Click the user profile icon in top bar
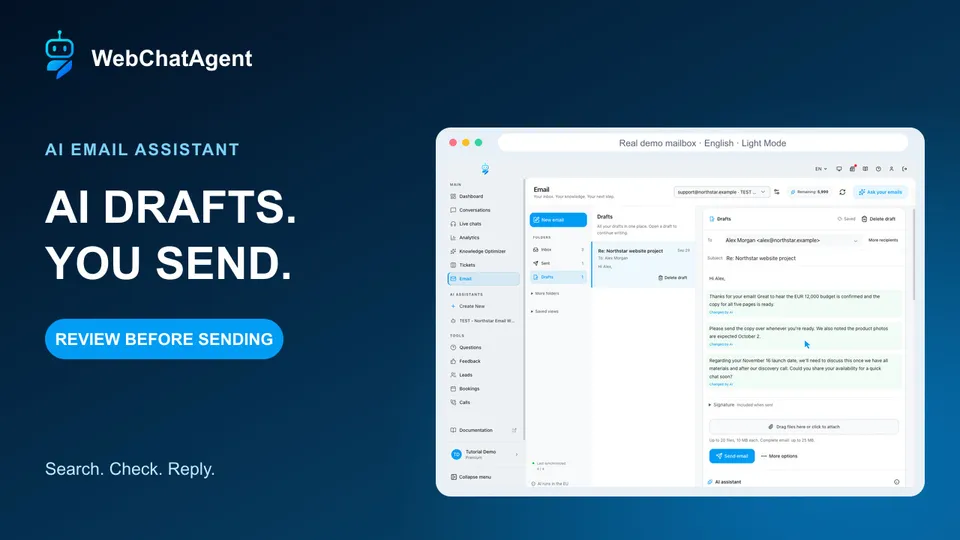The image size is (960, 540). (891, 169)
